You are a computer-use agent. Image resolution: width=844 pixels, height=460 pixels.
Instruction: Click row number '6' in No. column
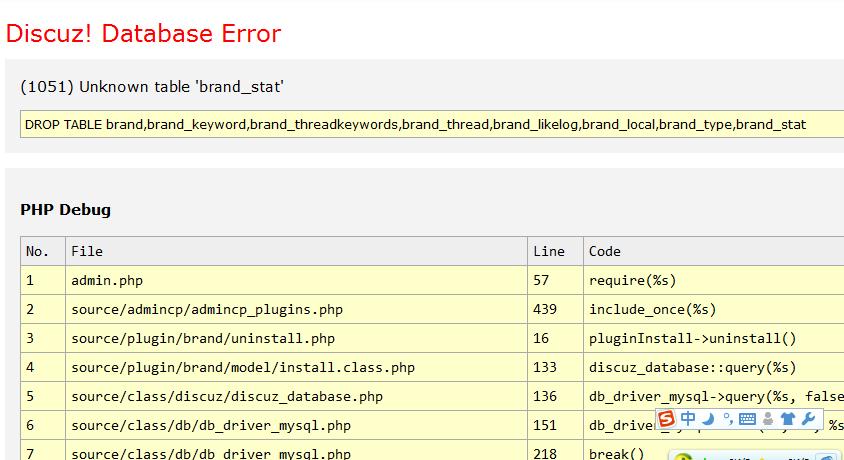tap(43, 426)
